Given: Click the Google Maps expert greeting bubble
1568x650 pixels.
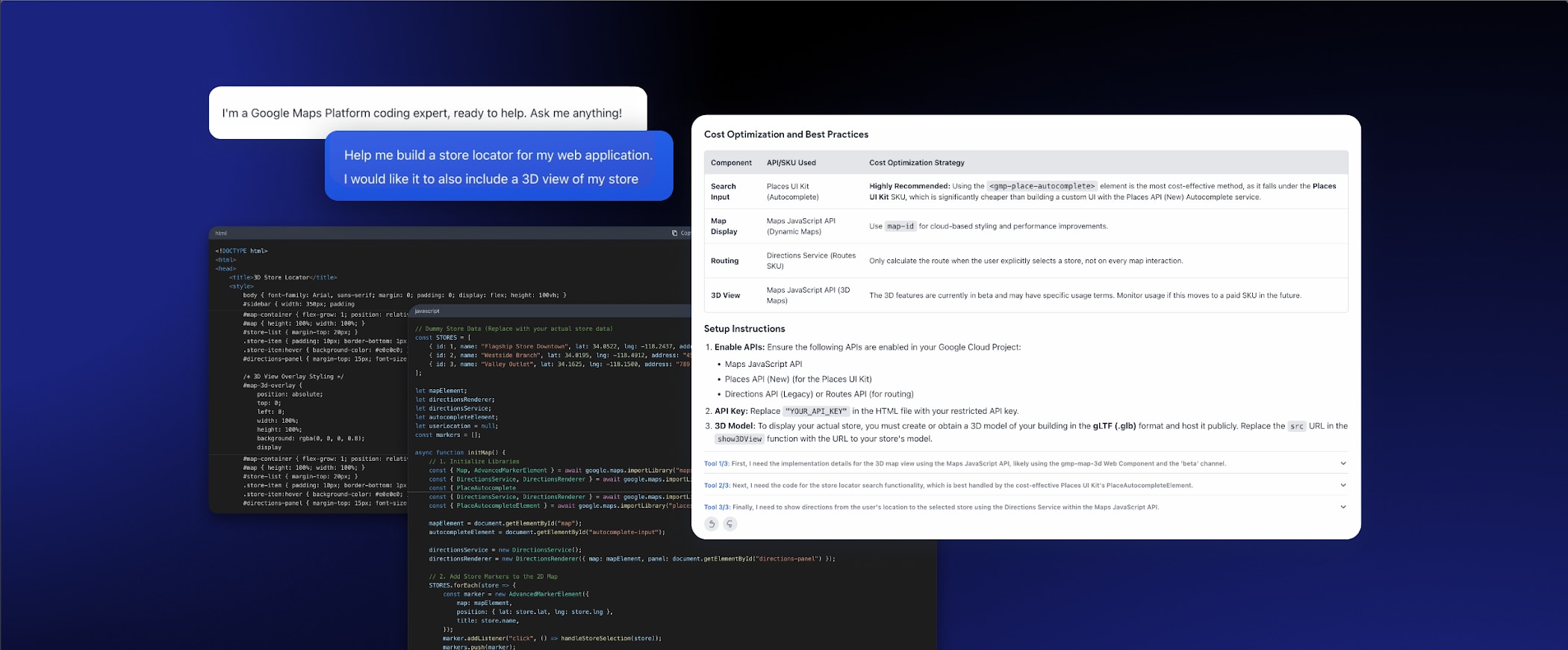Looking at the screenshot, I should [422, 113].
